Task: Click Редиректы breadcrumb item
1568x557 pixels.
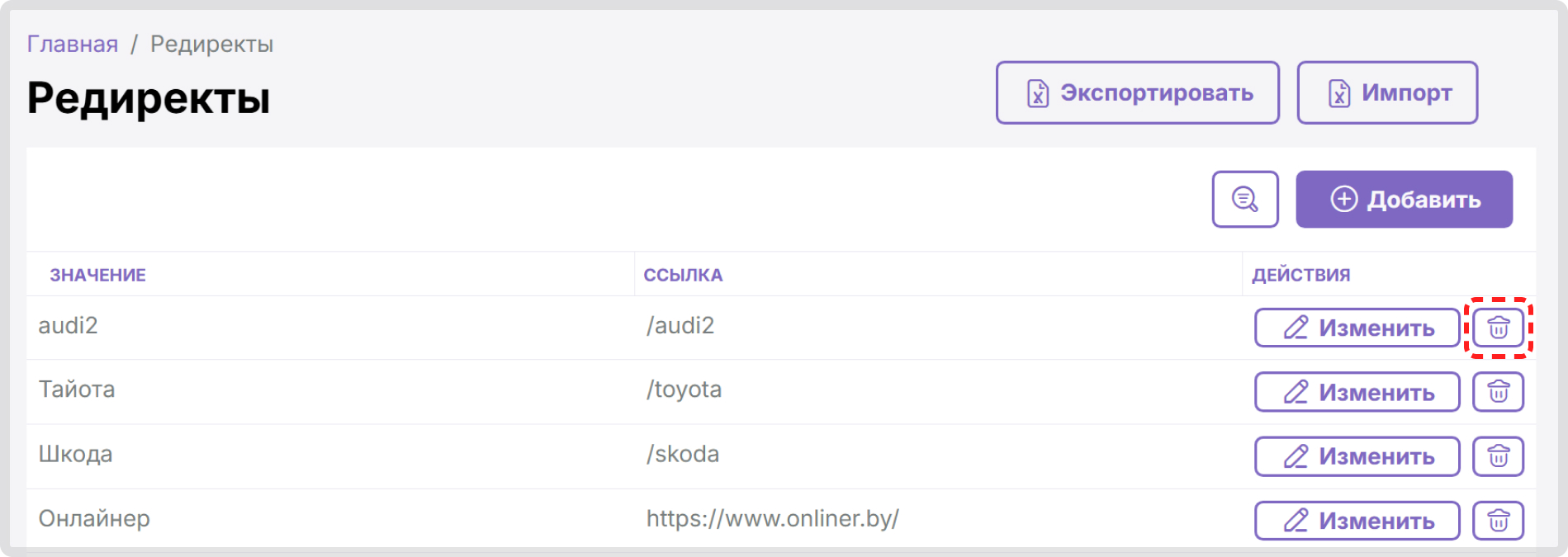Action: tap(211, 44)
